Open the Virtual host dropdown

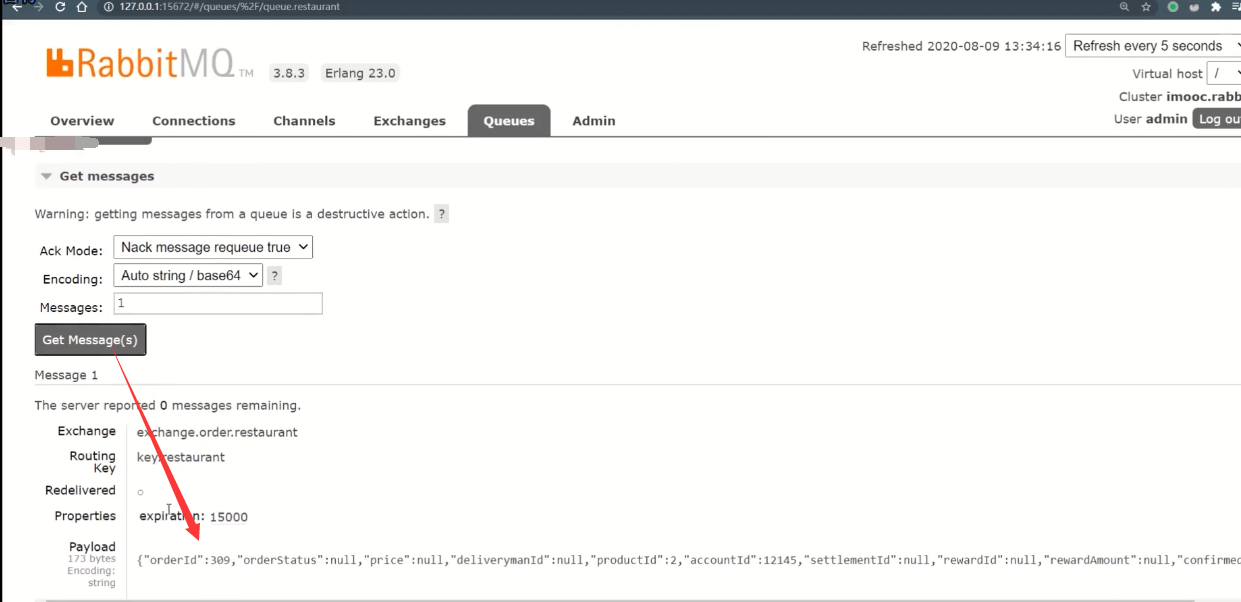coord(1224,73)
